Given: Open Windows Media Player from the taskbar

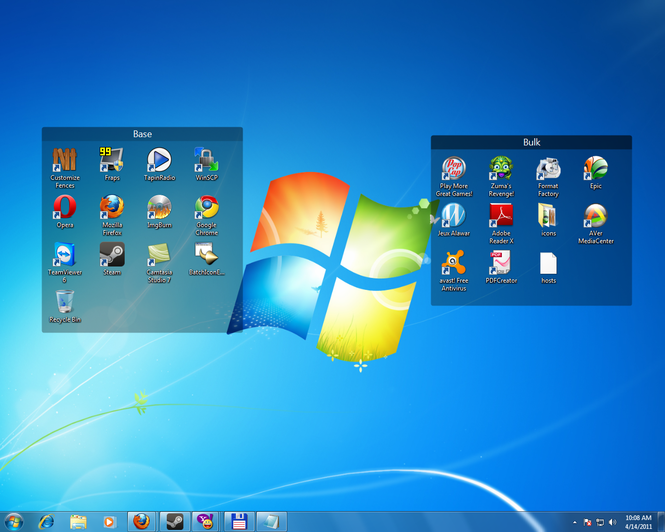Looking at the screenshot, I should tap(109, 521).
